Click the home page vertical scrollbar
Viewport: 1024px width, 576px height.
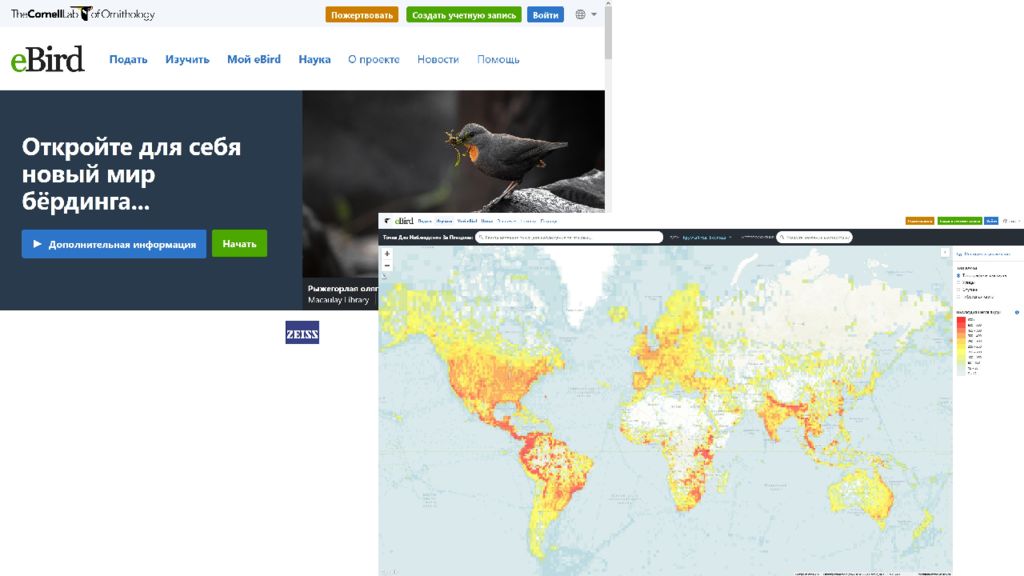[608, 31]
